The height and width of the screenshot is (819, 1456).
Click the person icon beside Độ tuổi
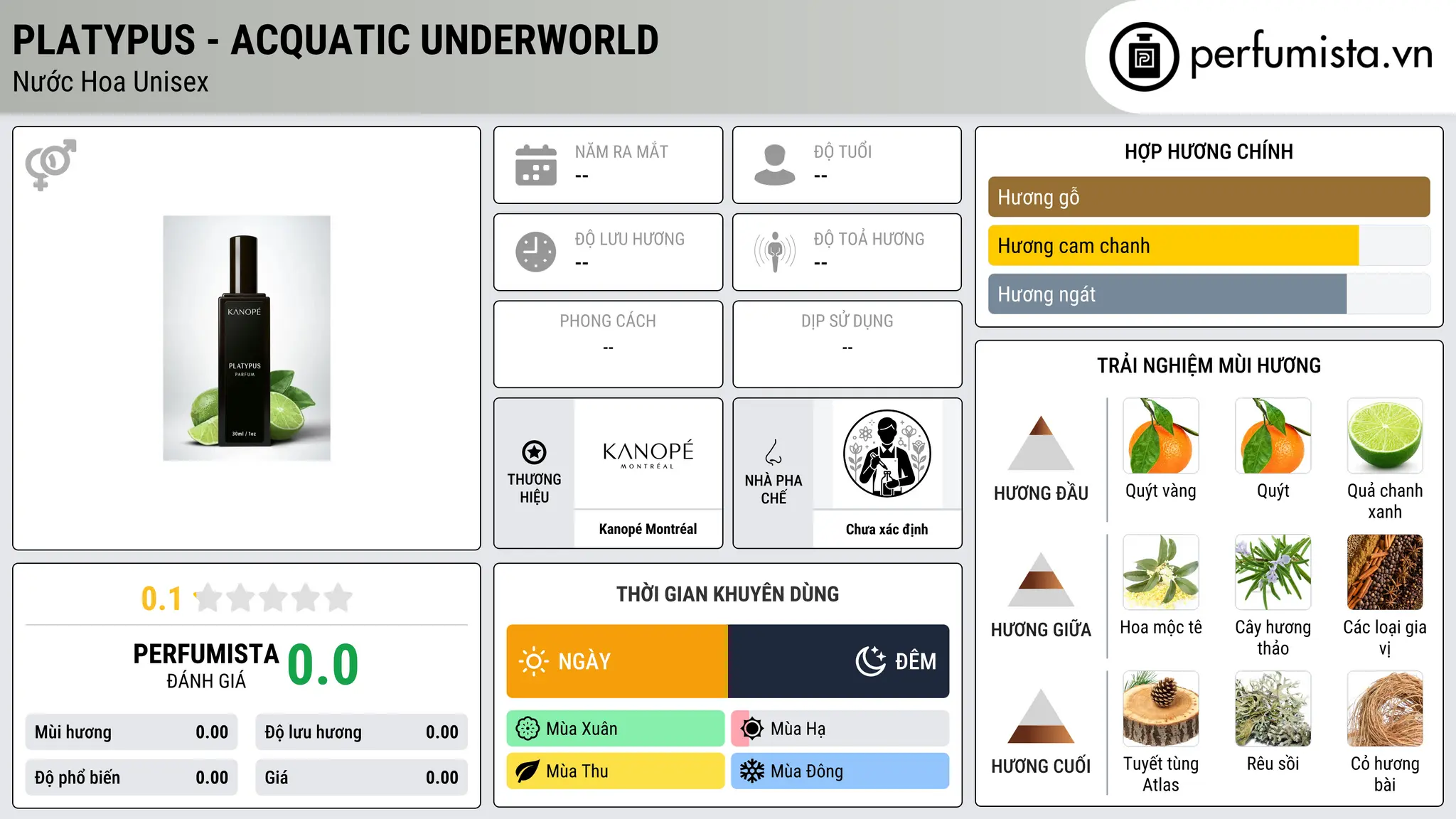775,165
